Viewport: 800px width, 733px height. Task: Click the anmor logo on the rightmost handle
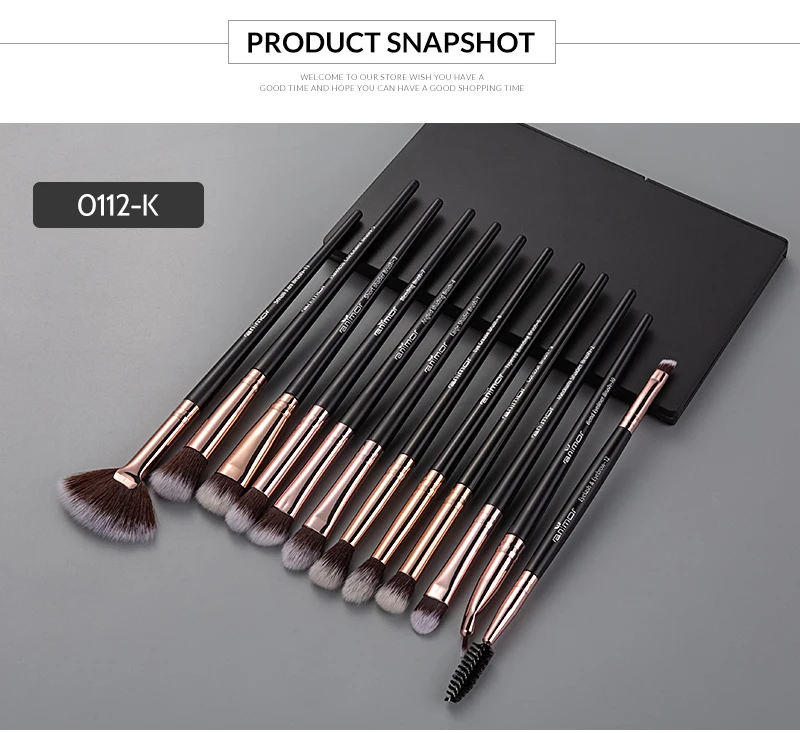(x=565, y=527)
